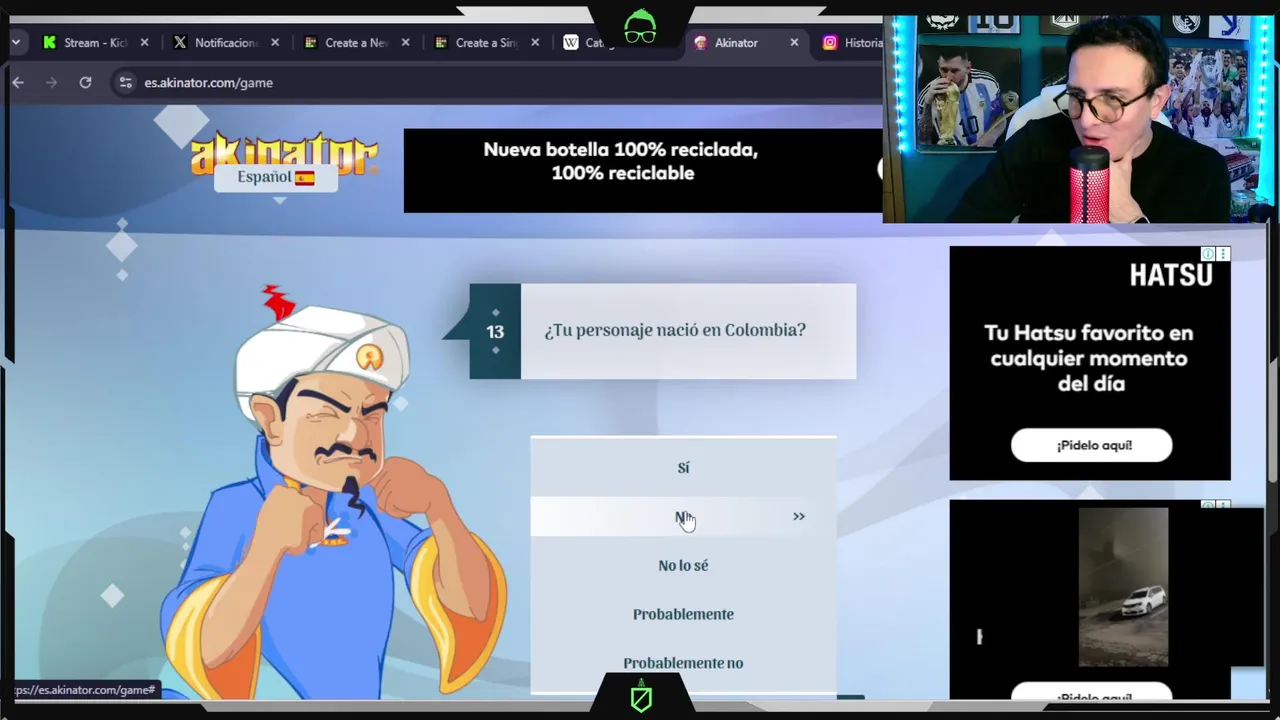Screen dimensions: 1280x720
Task: Click the Tu Hatsu favorito ad text
Action: (1089, 358)
